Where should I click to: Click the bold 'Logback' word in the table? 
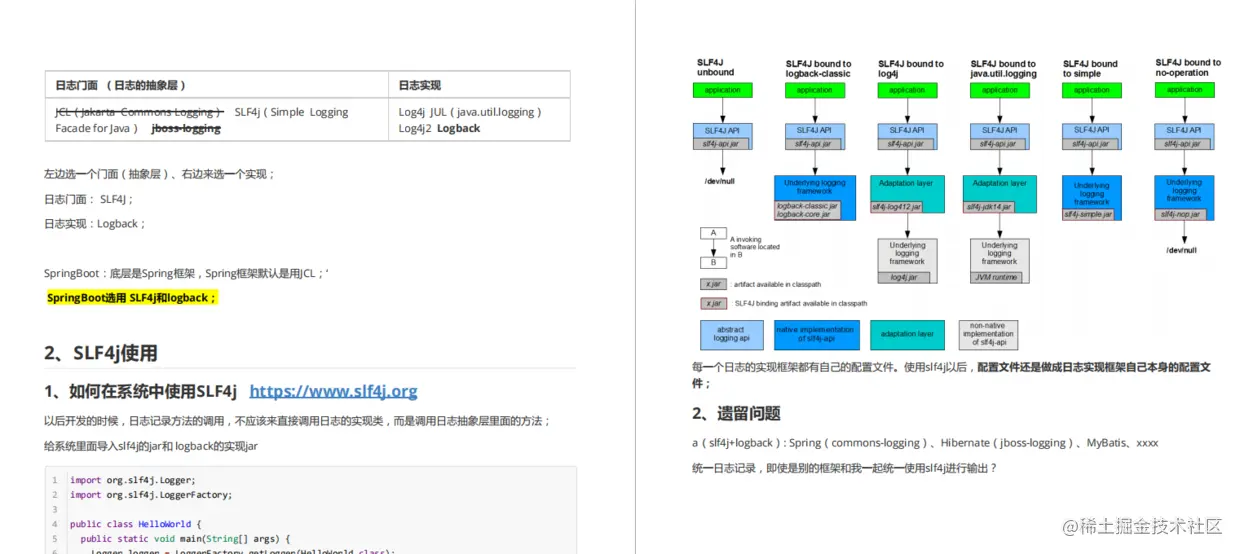click(458, 128)
